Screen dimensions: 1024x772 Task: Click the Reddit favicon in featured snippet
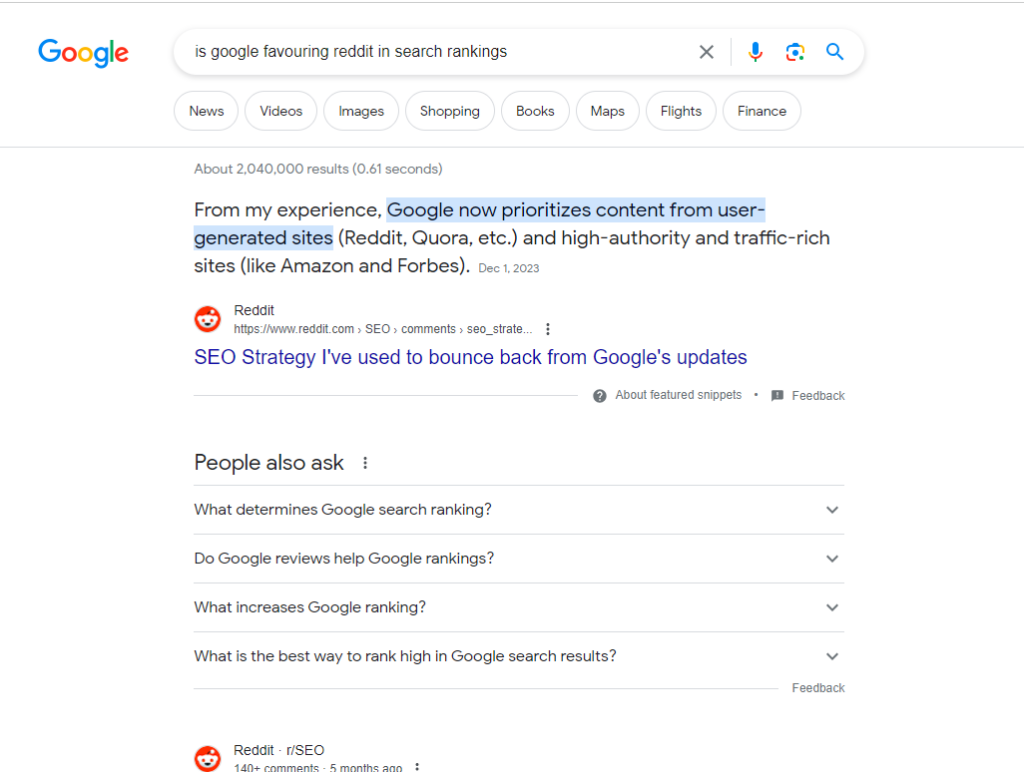pos(208,319)
